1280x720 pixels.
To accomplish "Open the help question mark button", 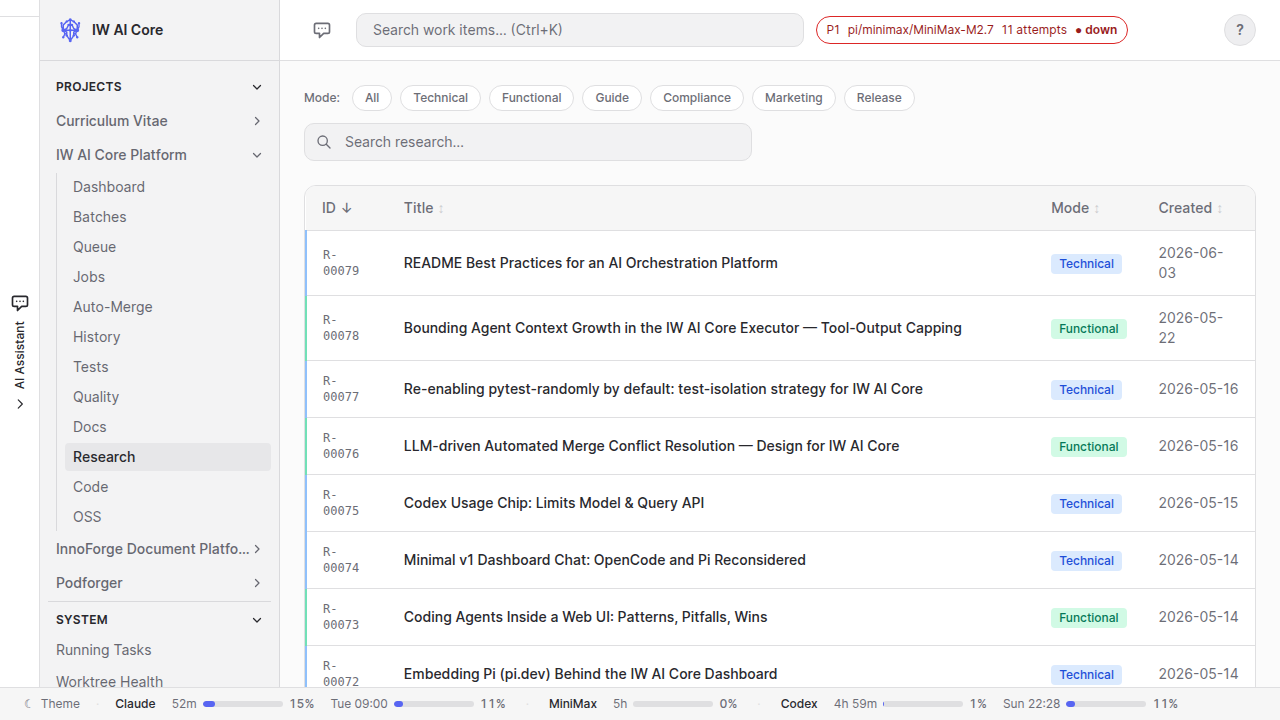I will coord(1240,30).
